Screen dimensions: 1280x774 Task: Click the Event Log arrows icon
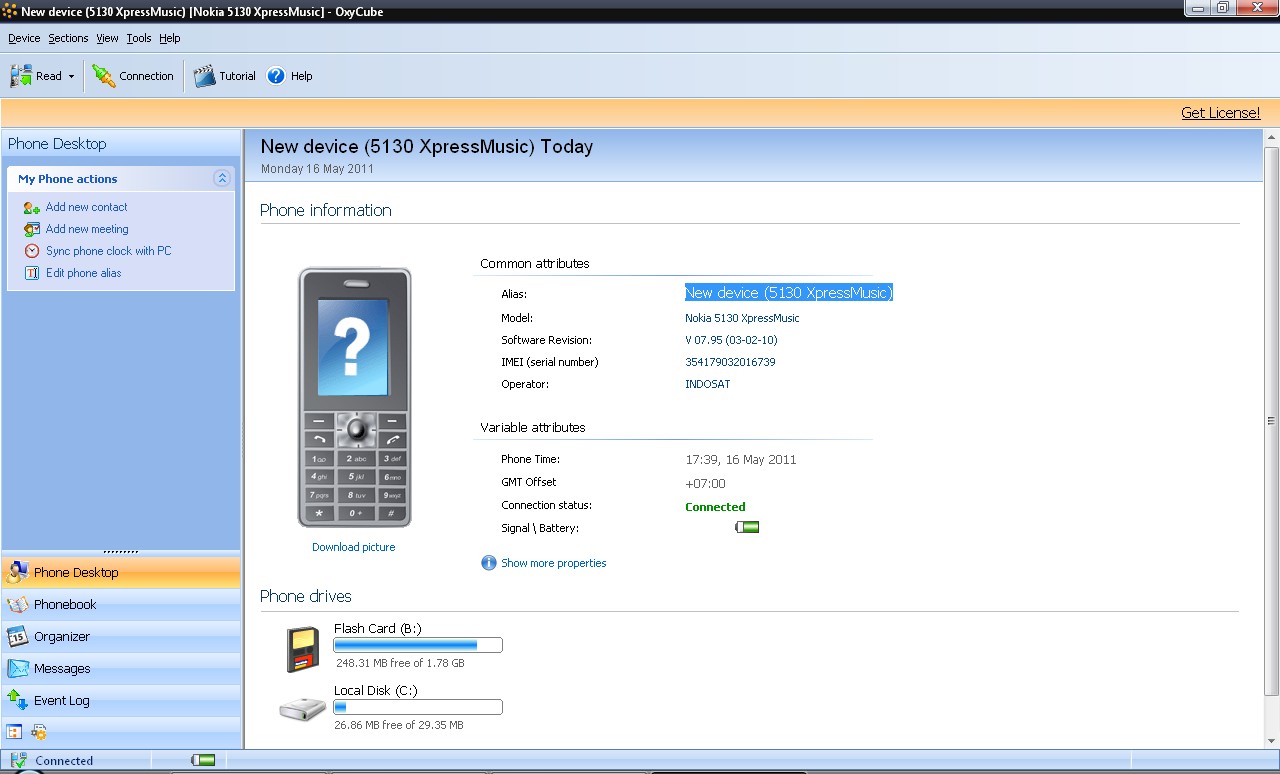(17, 701)
